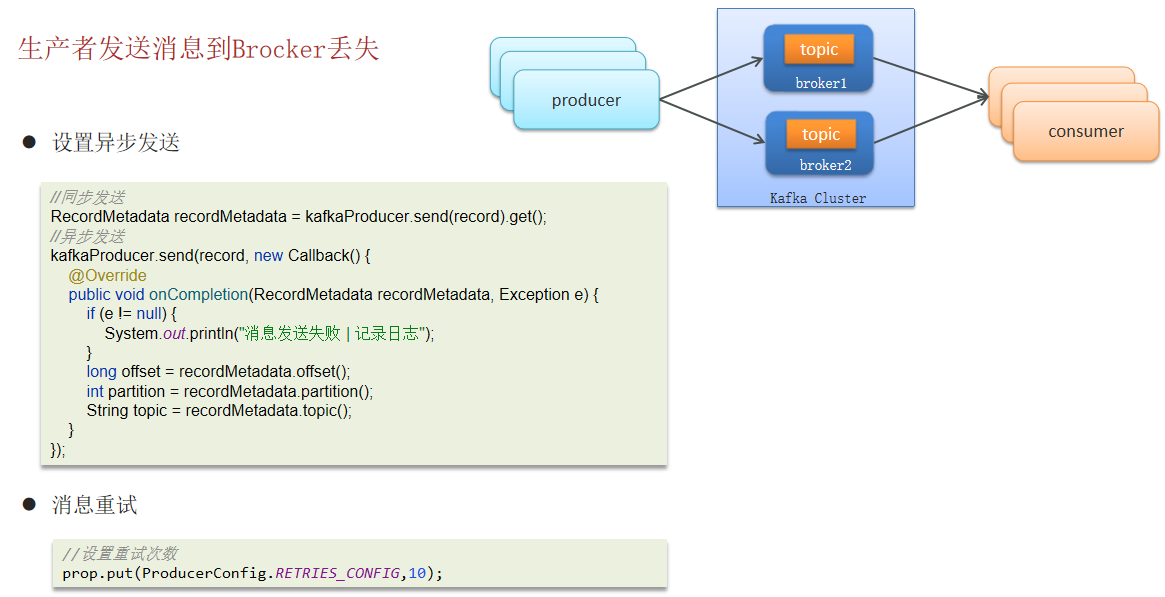Click the bullet heading 设置异步发送
The width and height of the screenshot is (1165, 597).
[x=116, y=143]
